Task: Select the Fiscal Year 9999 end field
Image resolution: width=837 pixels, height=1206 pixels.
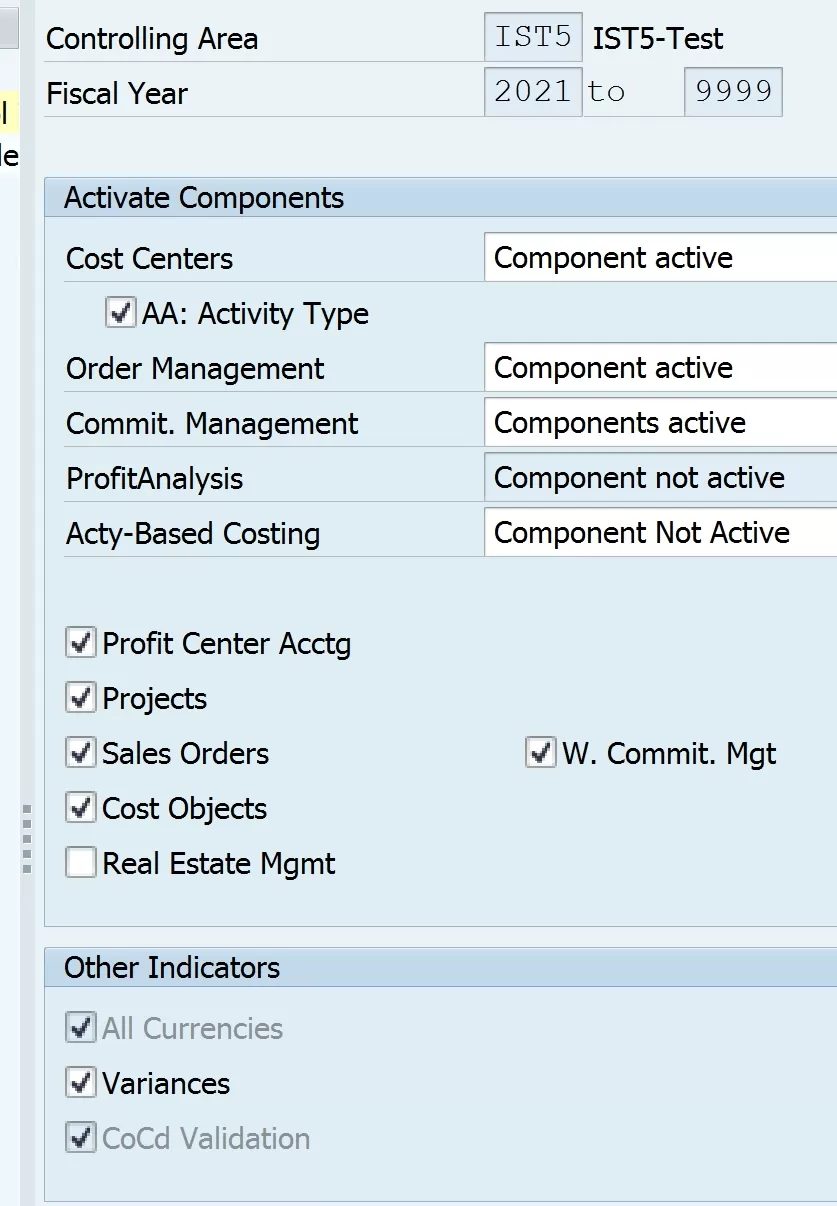Action: (733, 92)
